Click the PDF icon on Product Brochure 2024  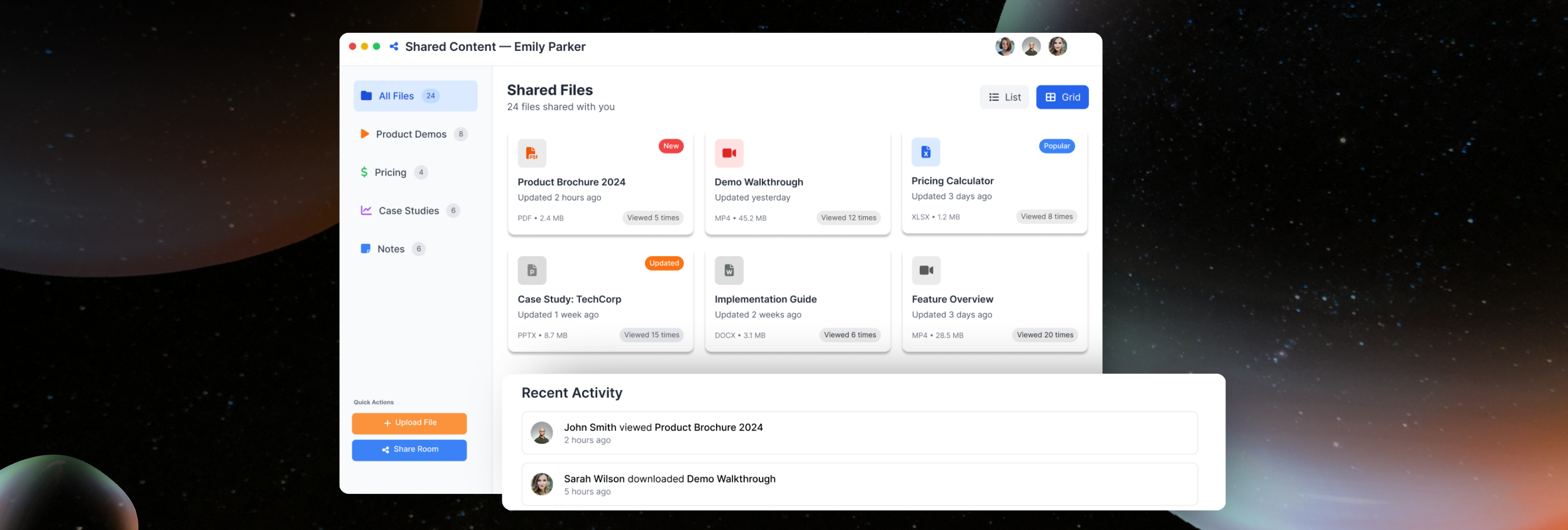coord(532,153)
